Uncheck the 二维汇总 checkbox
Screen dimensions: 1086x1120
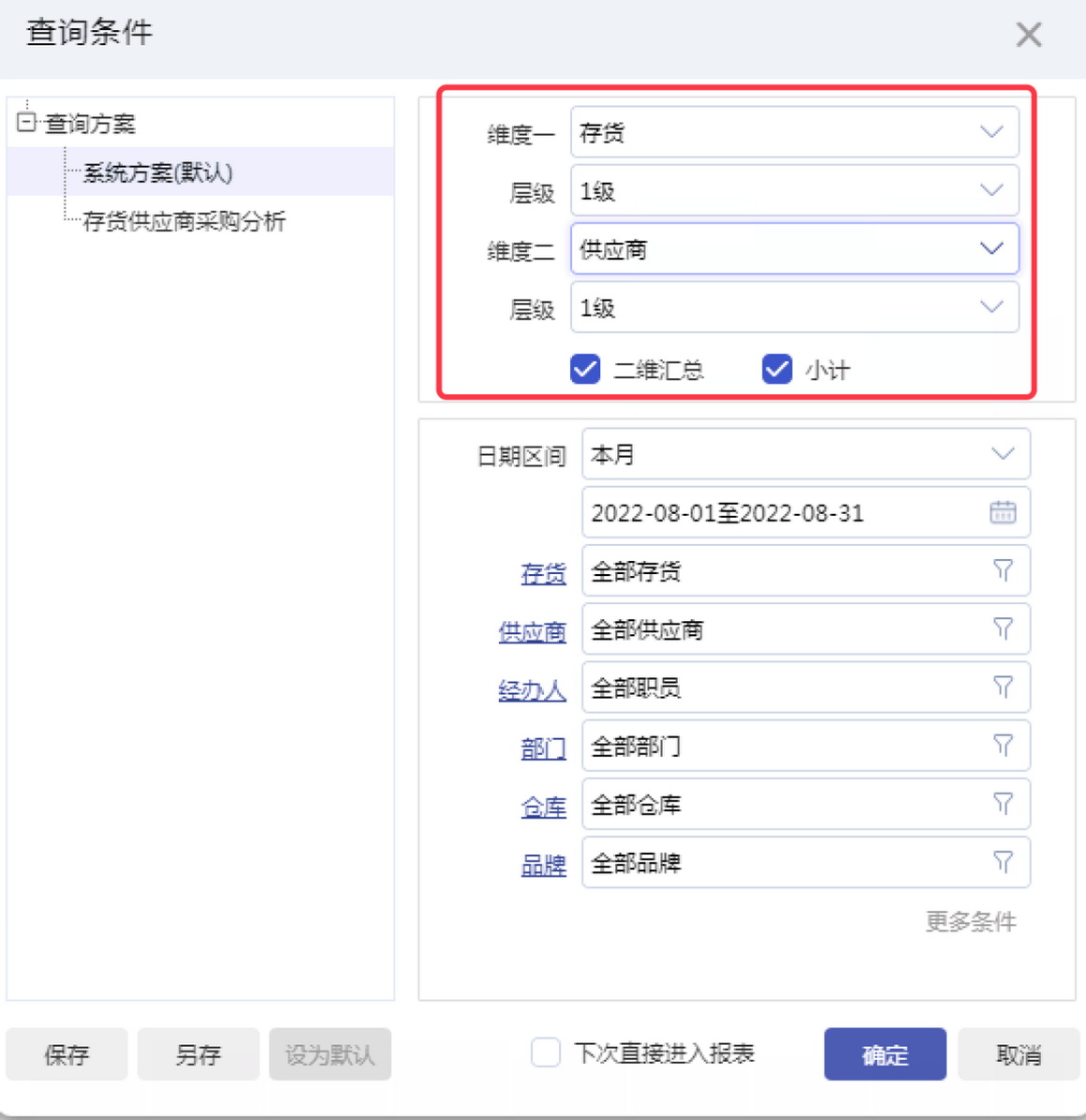(585, 369)
